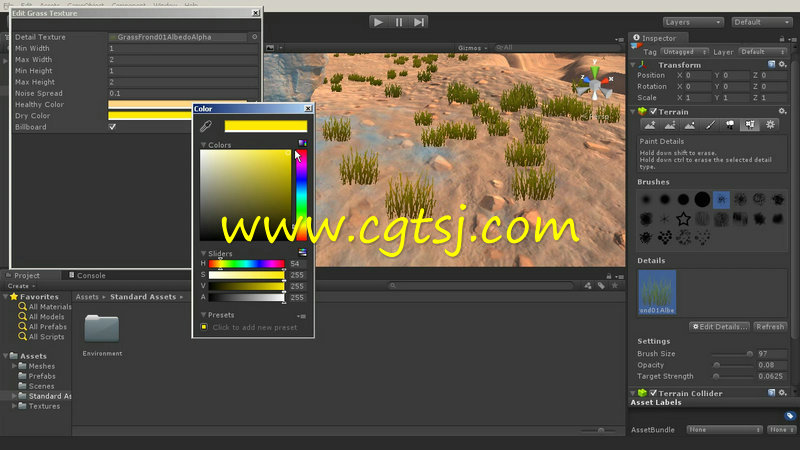Toggle the Billboard checkbox
This screenshot has height=450, width=800.
pos(112,127)
